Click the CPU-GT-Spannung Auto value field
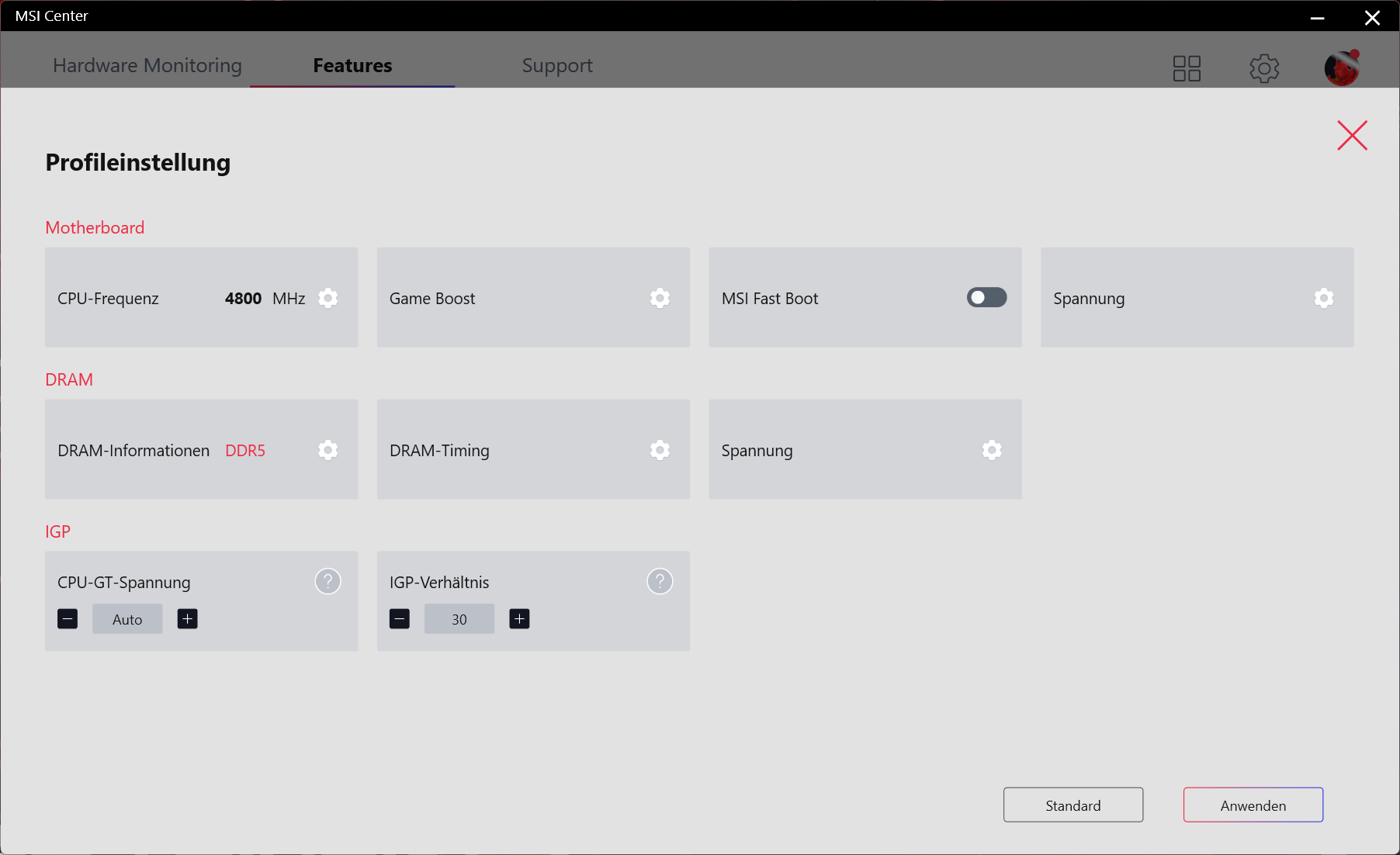Viewport: 1400px width, 855px height. point(127,619)
